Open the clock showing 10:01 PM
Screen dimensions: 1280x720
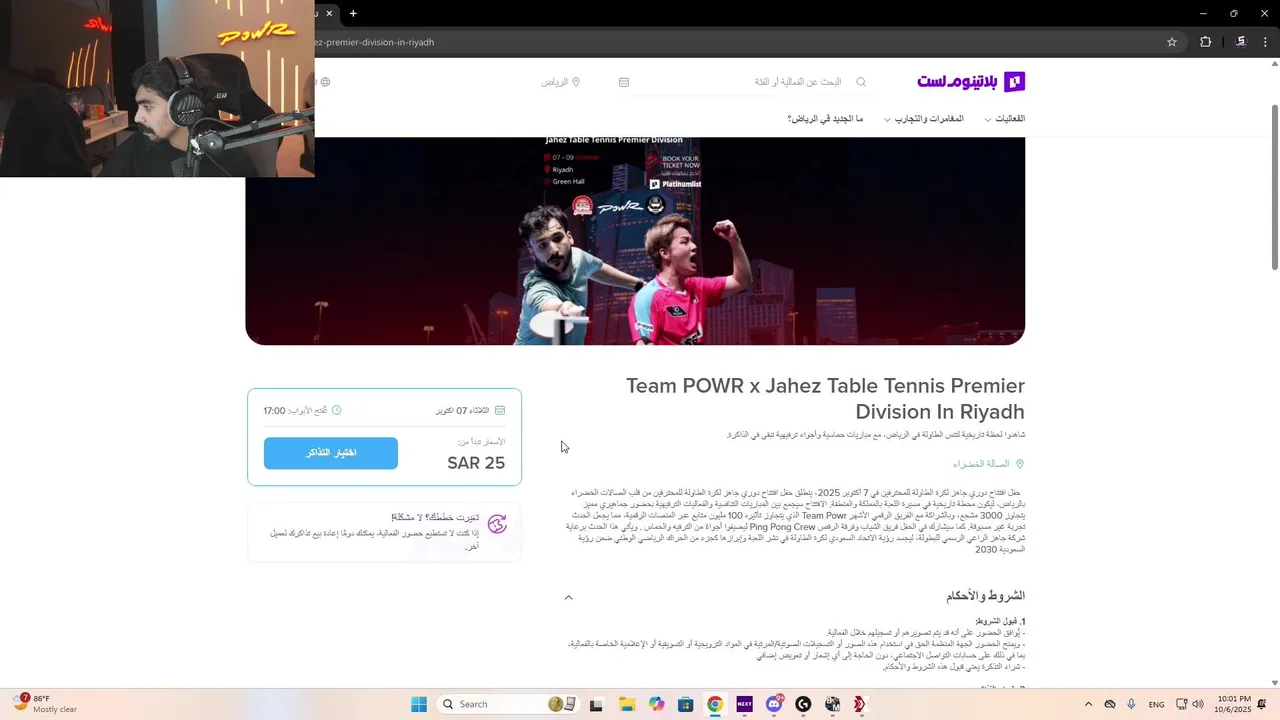point(1235,704)
